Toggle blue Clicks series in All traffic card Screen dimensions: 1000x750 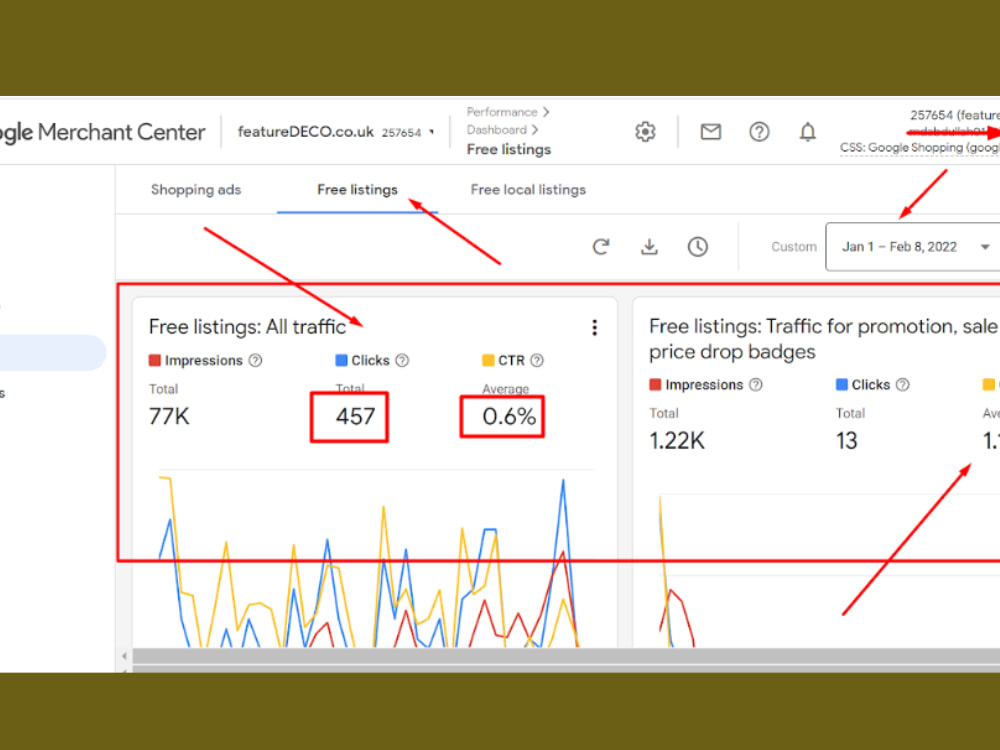click(341, 360)
